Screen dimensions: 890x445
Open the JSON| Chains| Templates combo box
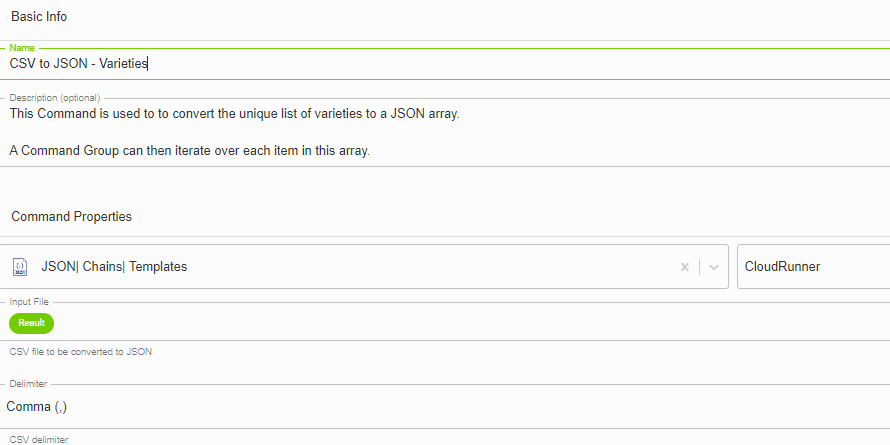[x=364, y=267]
